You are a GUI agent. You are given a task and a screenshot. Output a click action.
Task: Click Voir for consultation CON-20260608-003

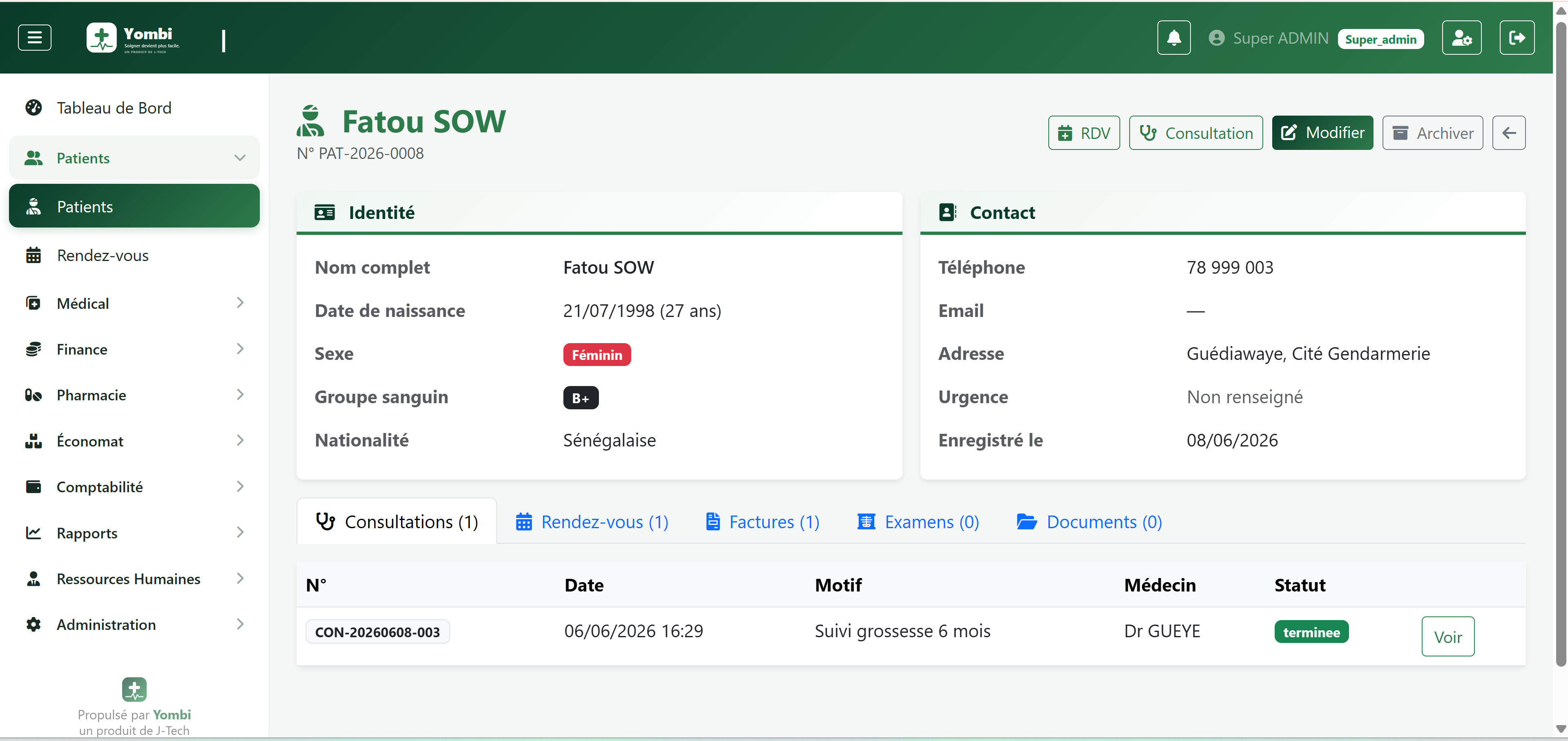pyautogui.click(x=1447, y=636)
